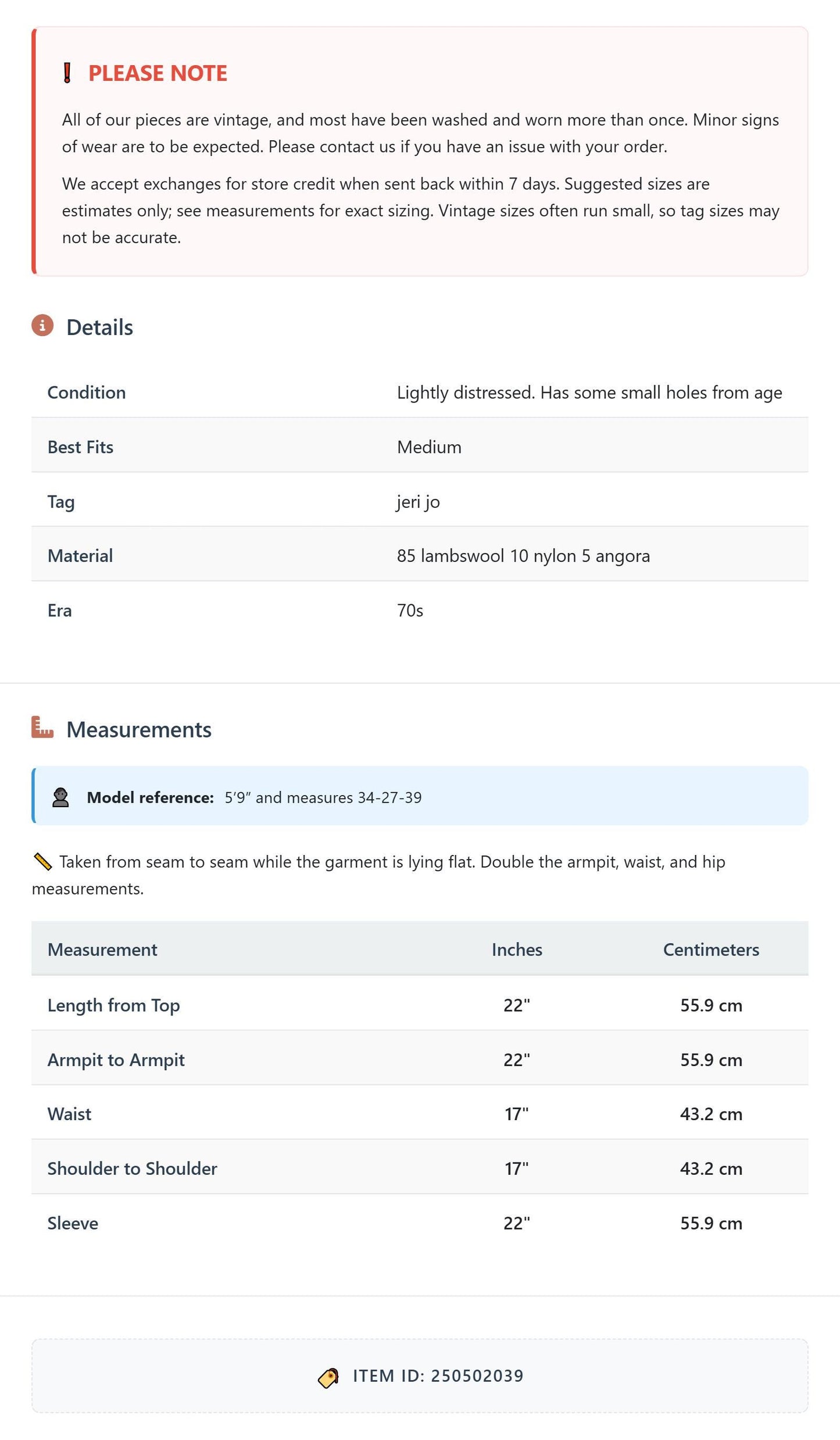Click the item ID price tag icon
Image resolution: width=840 pixels, height=1440 pixels.
[328, 1378]
